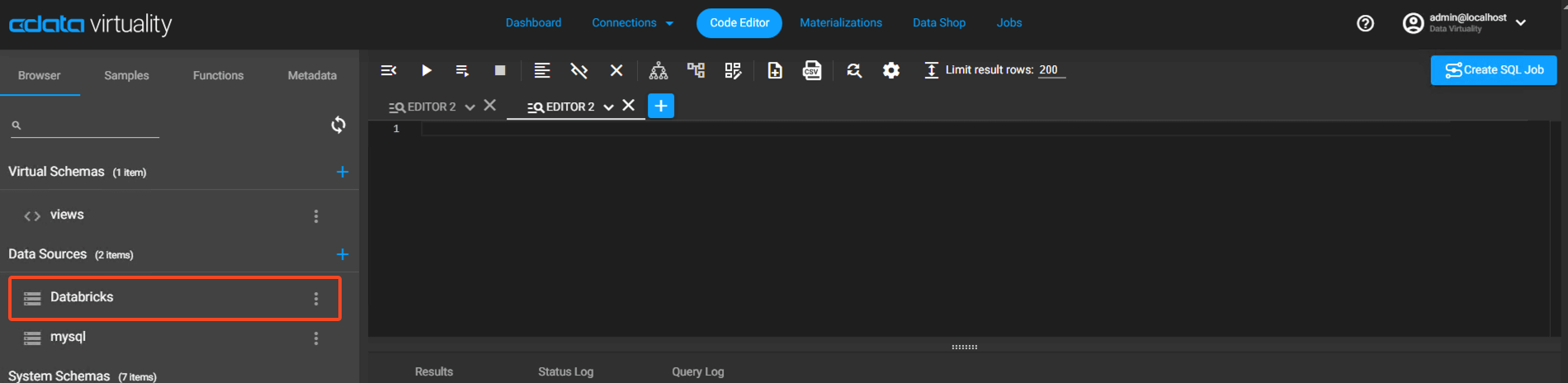This screenshot has height=383, width=1568.
Task: Expand the admin@localhost account dropdown
Action: coord(1521,23)
